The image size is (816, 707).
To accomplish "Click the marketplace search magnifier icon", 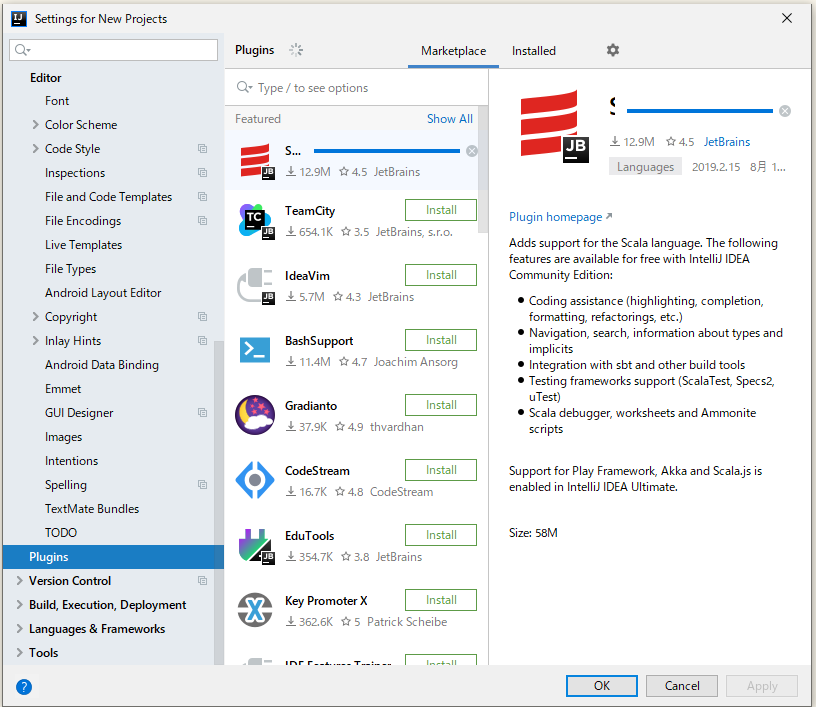I will tap(244, 87).
